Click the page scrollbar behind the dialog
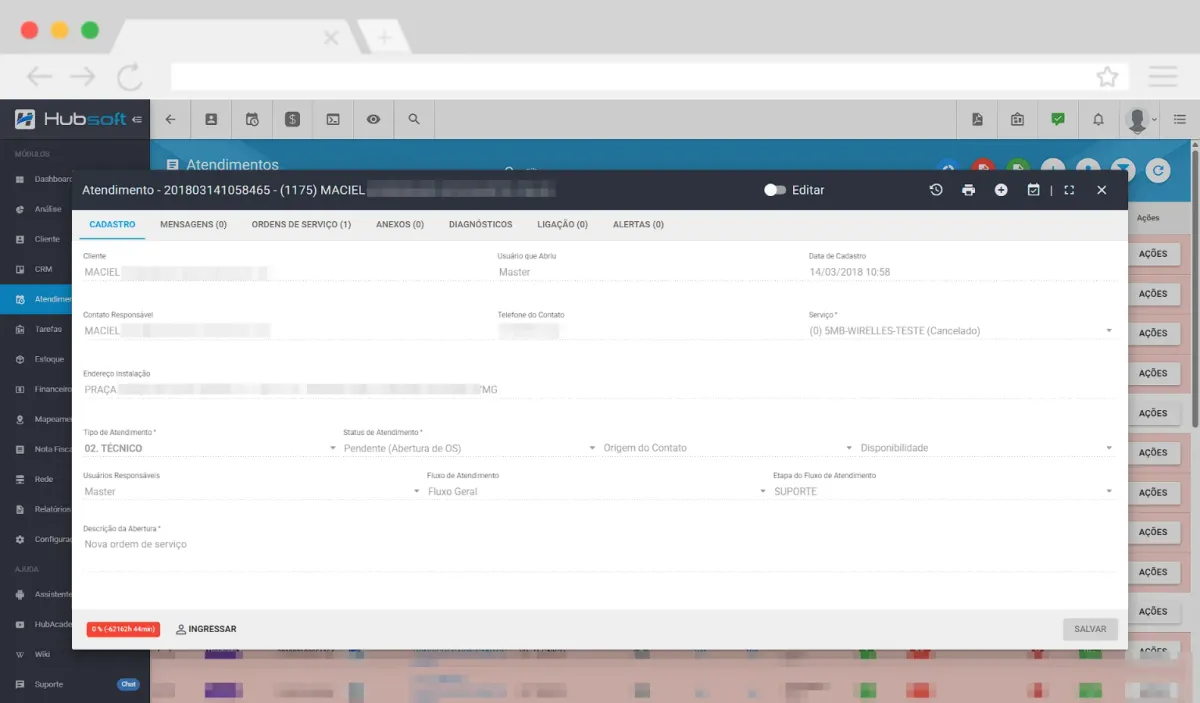This screenshot has width=1200, height=703. 1196,290
